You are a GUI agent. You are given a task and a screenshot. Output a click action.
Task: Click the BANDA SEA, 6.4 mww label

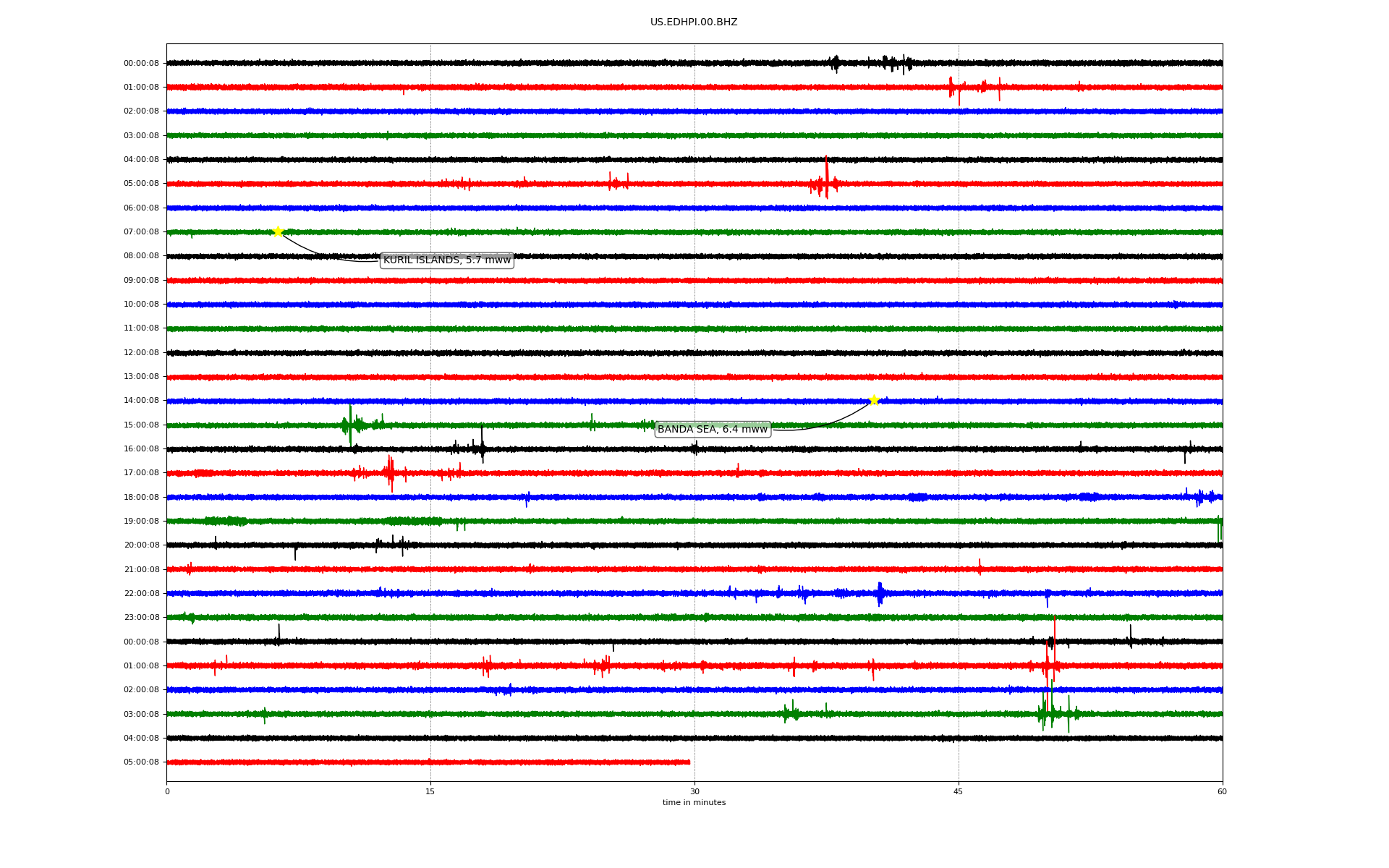tap(712, 429)
